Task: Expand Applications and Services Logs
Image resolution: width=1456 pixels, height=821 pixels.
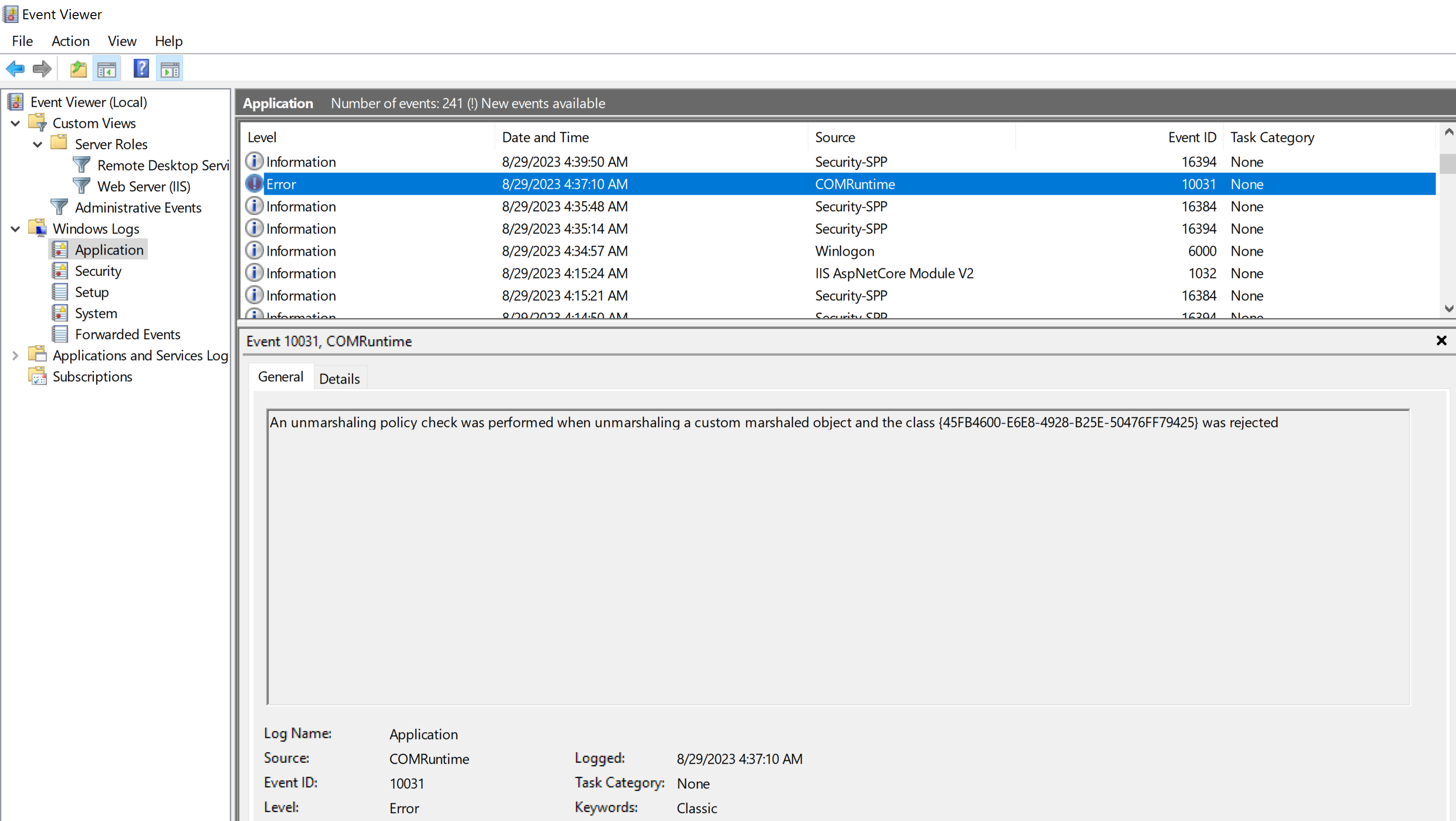Action: [x=15, y=355]
